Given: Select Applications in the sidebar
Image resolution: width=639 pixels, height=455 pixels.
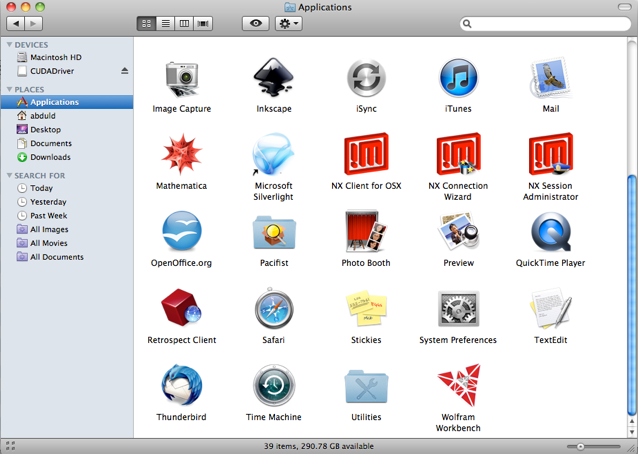Looking at the screenshot, I should [67, 102].
